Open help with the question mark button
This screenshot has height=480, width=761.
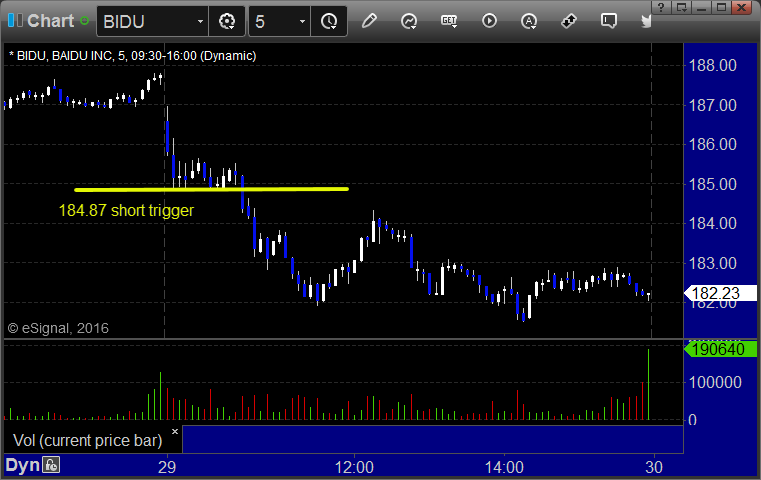pyautogui.click(x=661, y=7)
